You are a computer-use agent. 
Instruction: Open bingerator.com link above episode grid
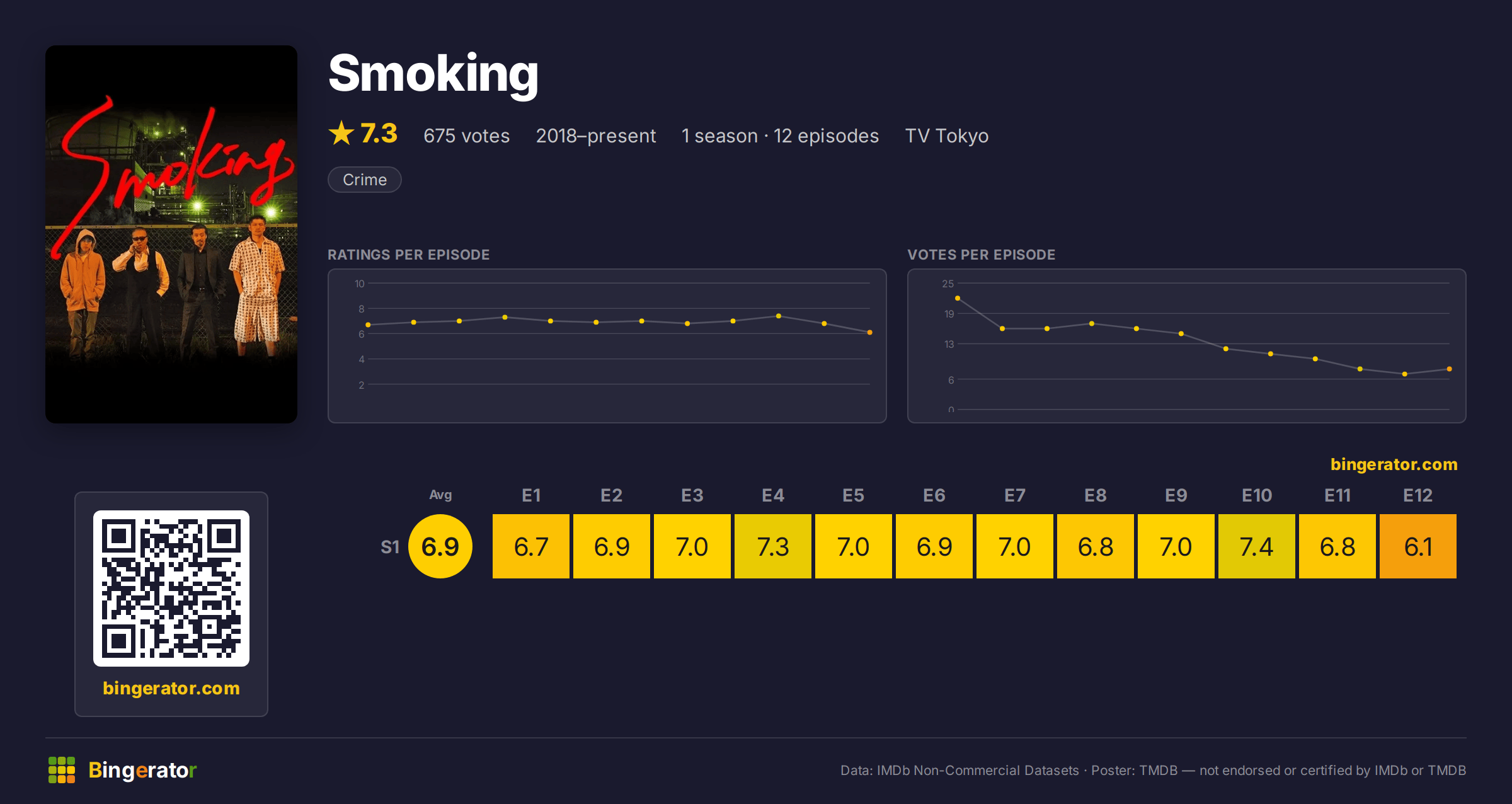coord(1394,464)
